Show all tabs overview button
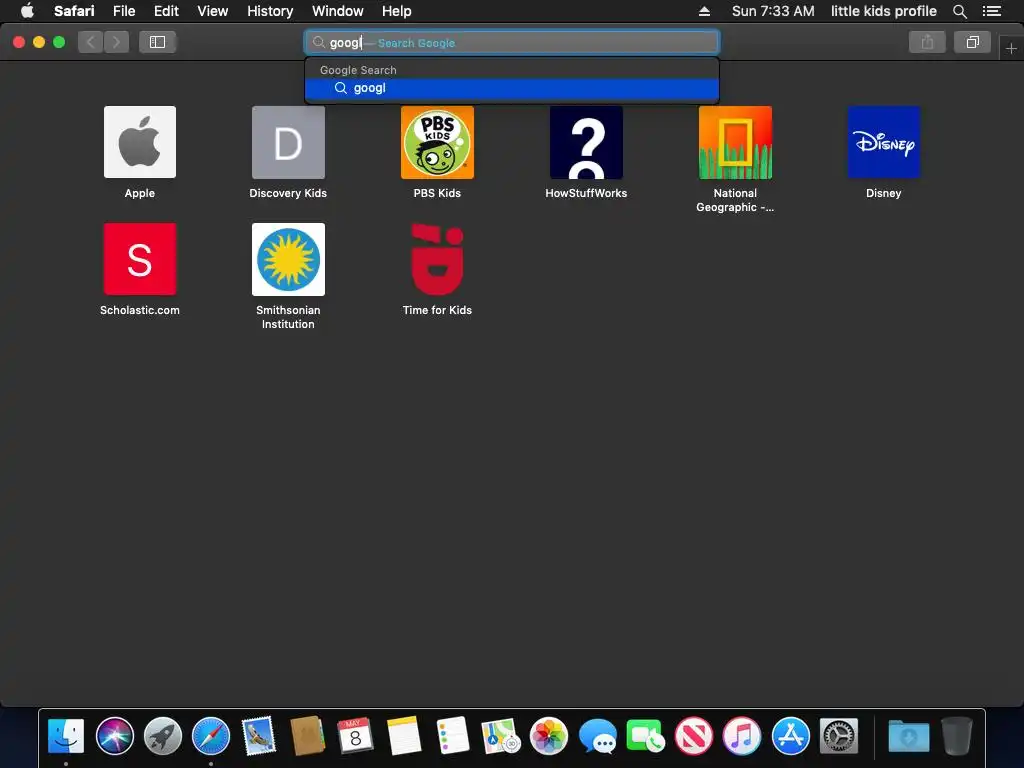Screen dimensions: 1024x768 pyautogui.click(x=972, y=42)
